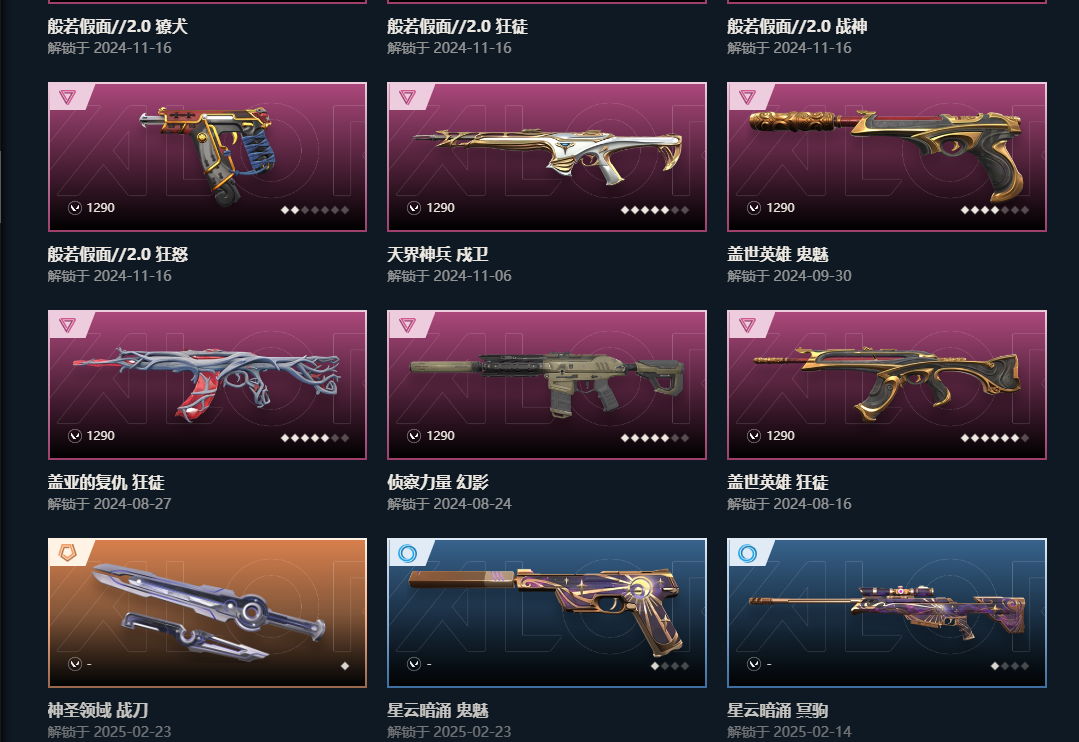Click the pink tier icon on 盖亚的复仇 狂徒
Viewport: 1079px width, 742px height.
(67, 325)
